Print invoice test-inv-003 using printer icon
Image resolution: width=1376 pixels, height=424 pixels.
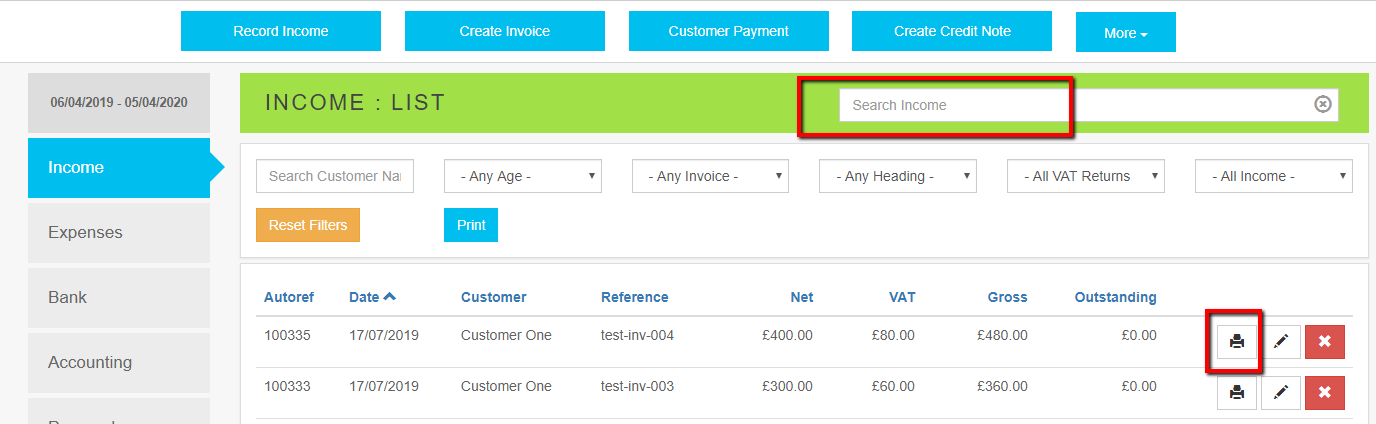coord(1237,393)
